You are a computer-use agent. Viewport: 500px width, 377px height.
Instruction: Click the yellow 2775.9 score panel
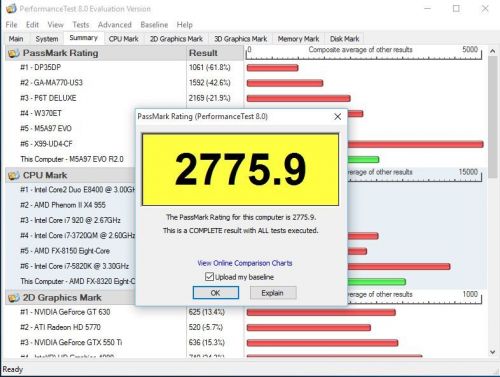click(240, 169)
